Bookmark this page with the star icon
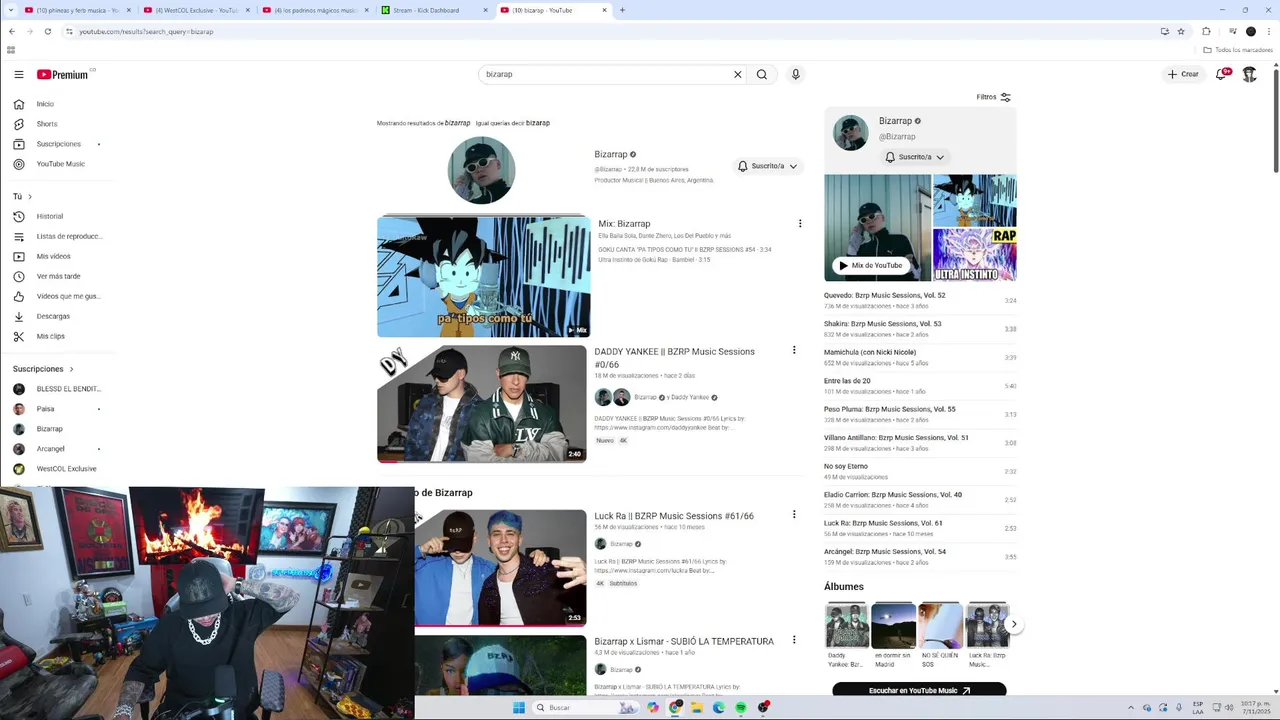 tap(1181, 31)
